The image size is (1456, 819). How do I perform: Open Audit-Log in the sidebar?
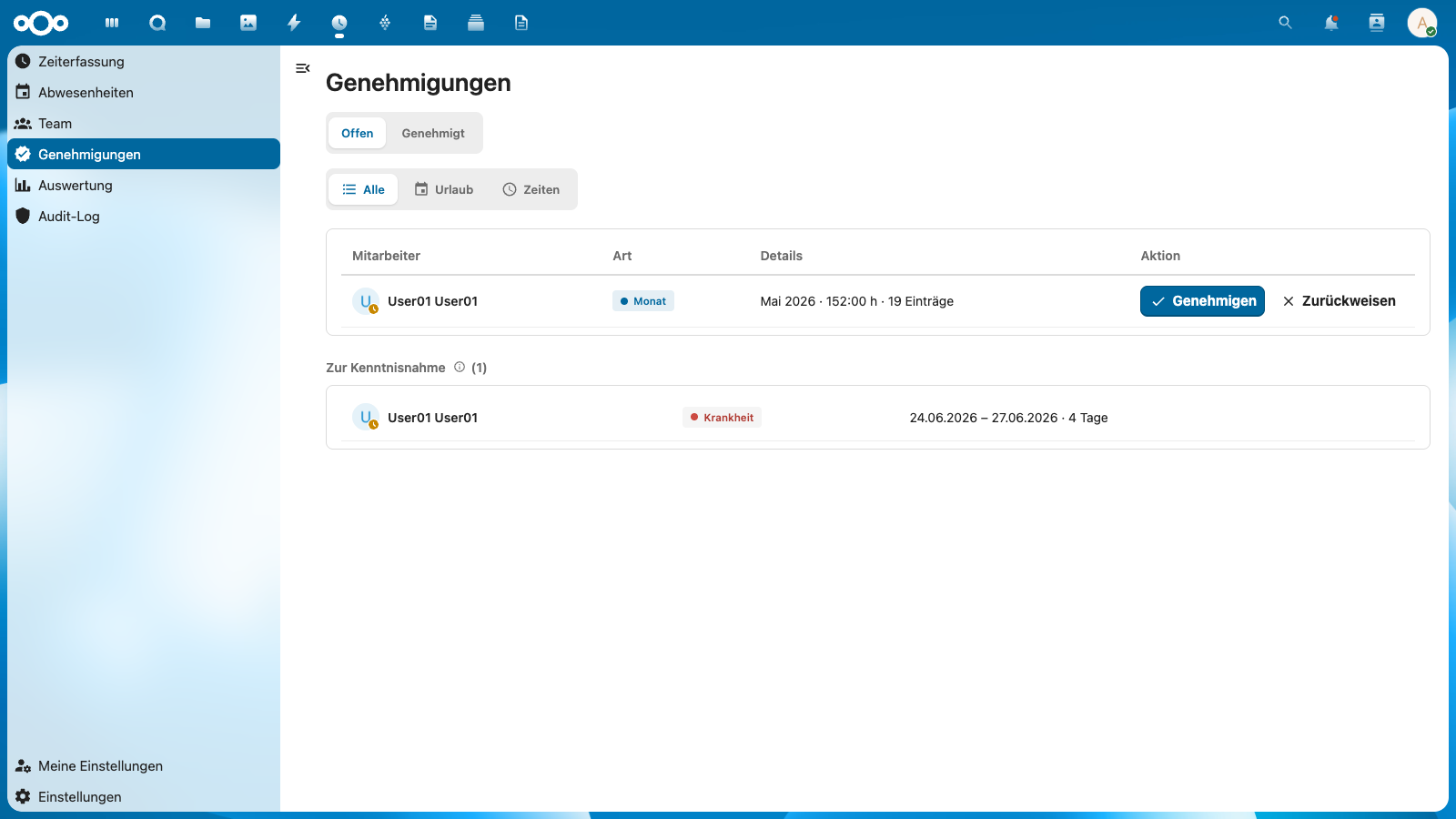pos(144,217)
